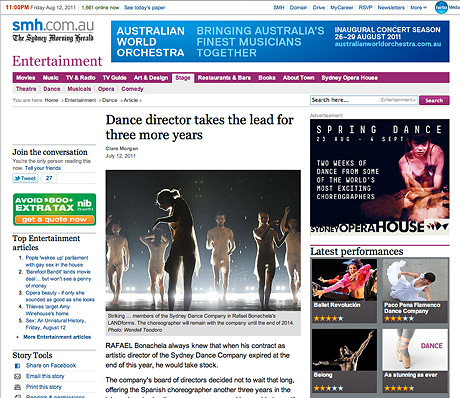The height and width of the screenshot is (398, 460).
Task: Expand the More dropdown in top bar
Action: pos(418,7)
